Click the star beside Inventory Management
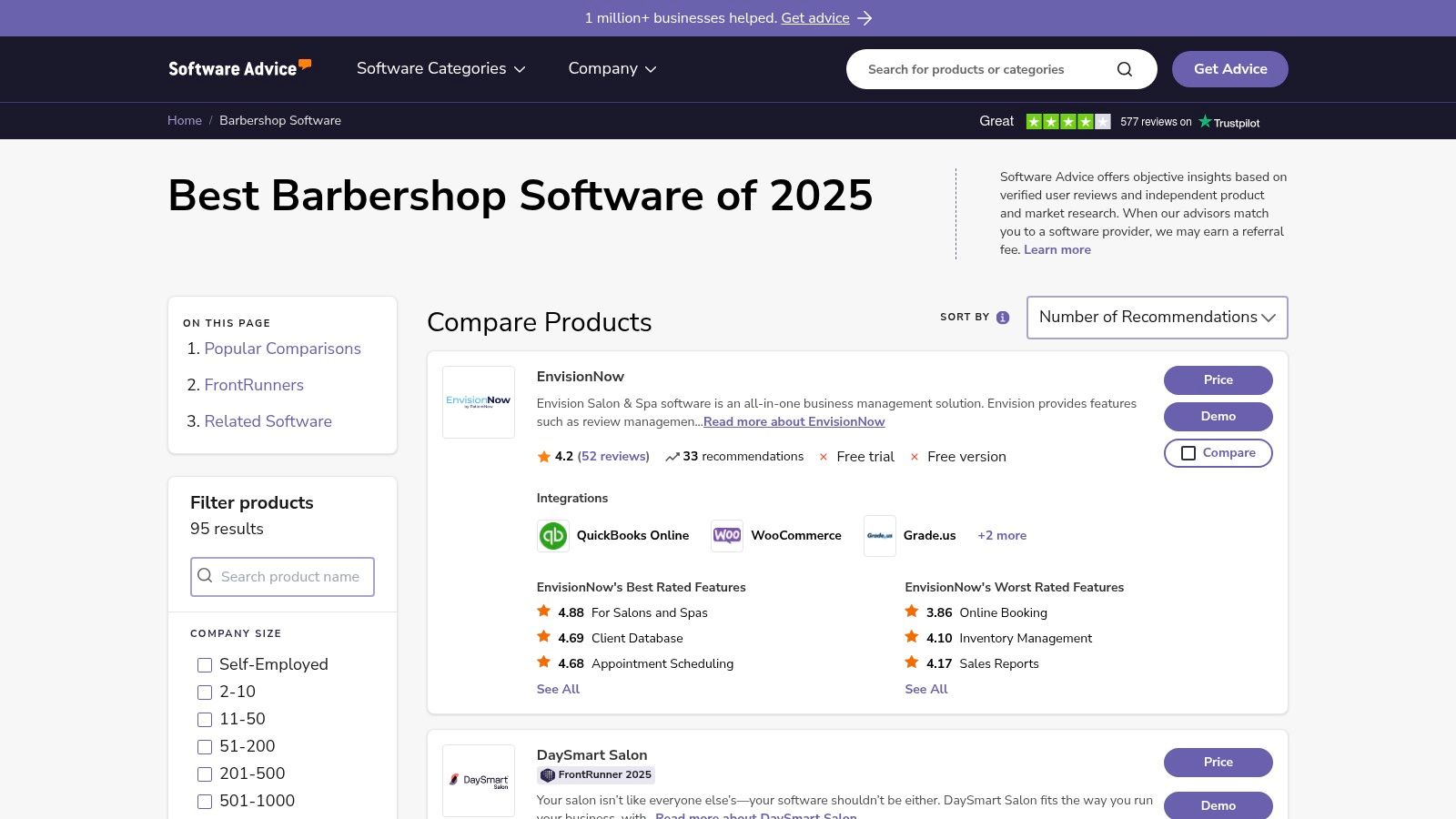 pyautogui.click(x=912, y=637)
